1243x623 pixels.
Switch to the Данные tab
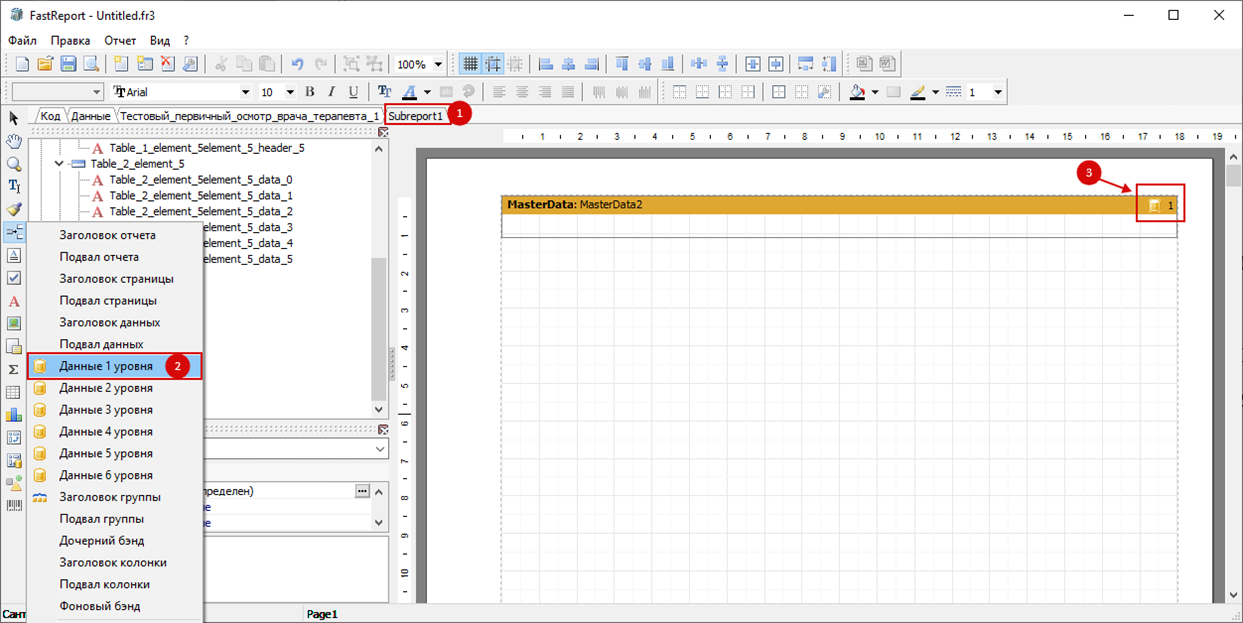click(91, 116)
